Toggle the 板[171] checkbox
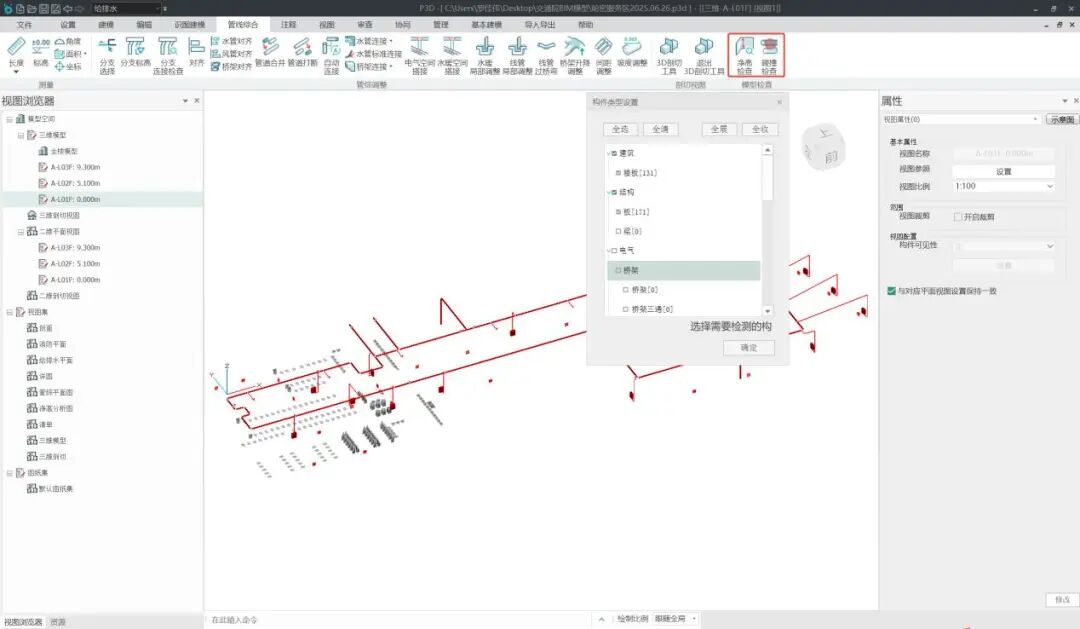This screenshot has width=1080, height=629. pyautogui.click(x=619, y=212)
